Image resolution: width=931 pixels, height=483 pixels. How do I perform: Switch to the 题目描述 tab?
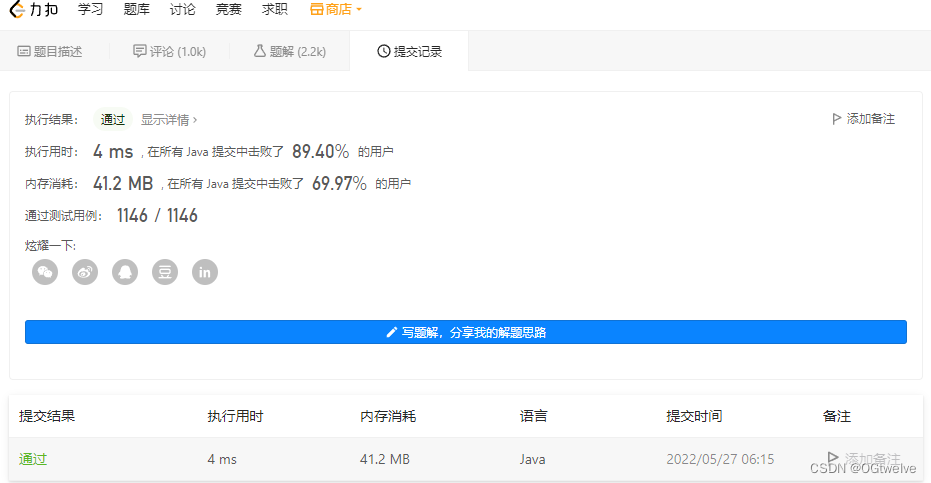pos(50,52)
